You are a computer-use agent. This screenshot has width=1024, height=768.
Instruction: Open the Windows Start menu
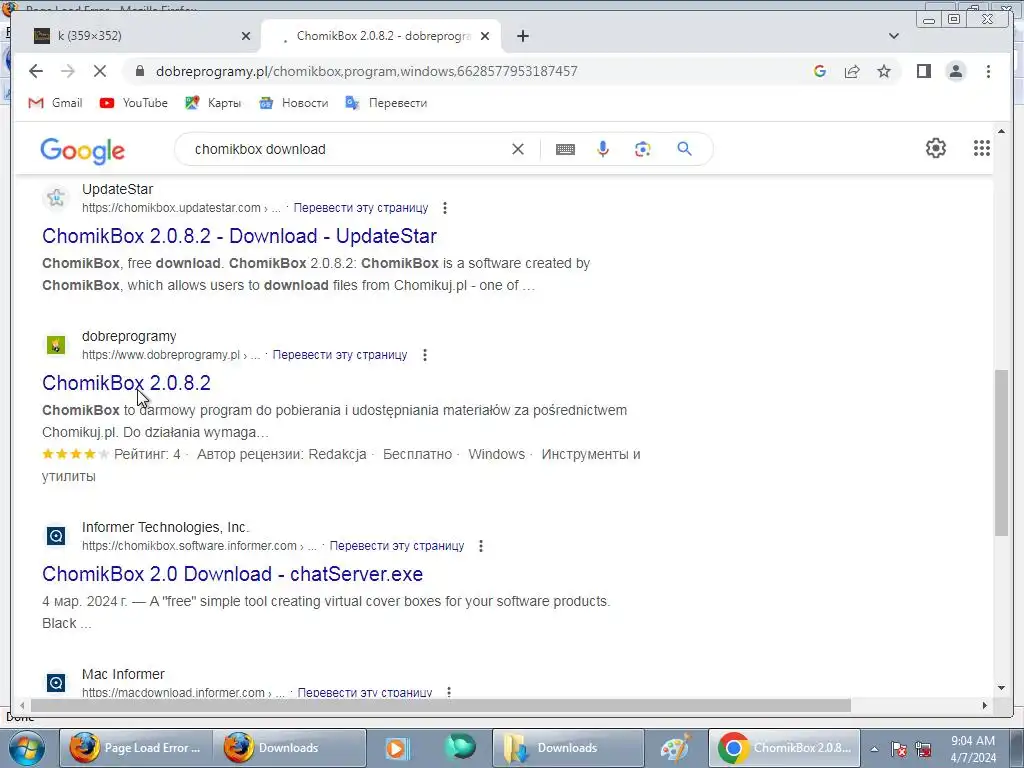coord(26,748)
